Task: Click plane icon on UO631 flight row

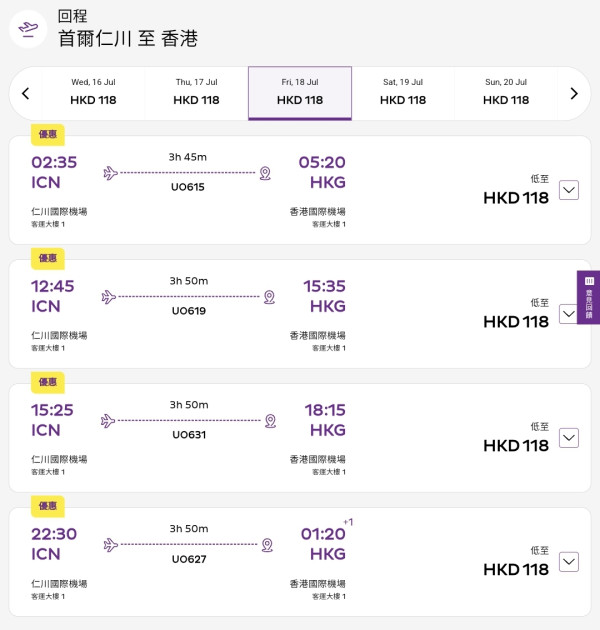Action: [x=110, y=421]
